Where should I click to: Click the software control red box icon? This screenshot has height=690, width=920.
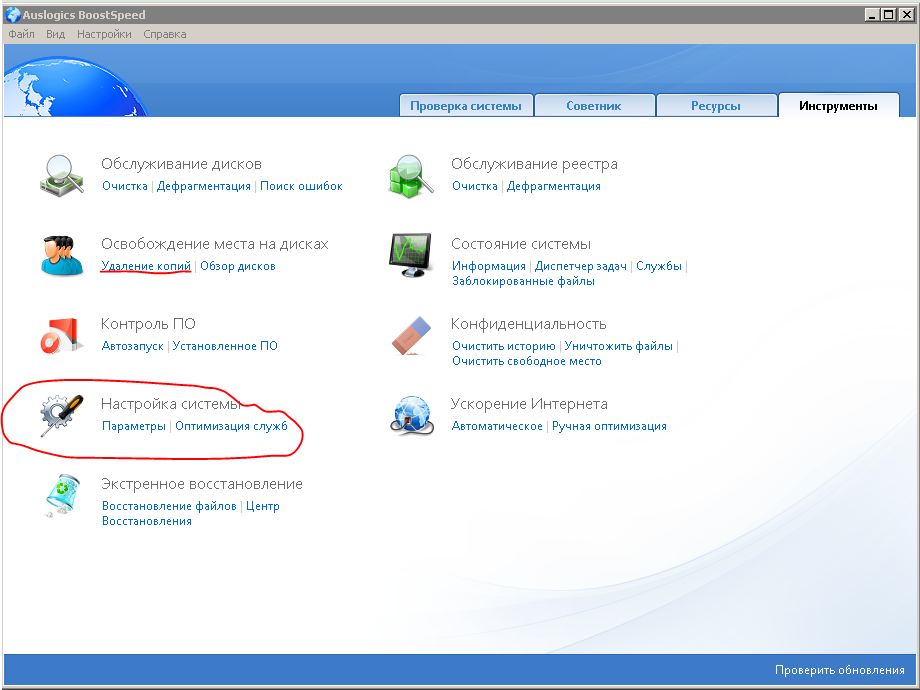[x=61, y=335]
